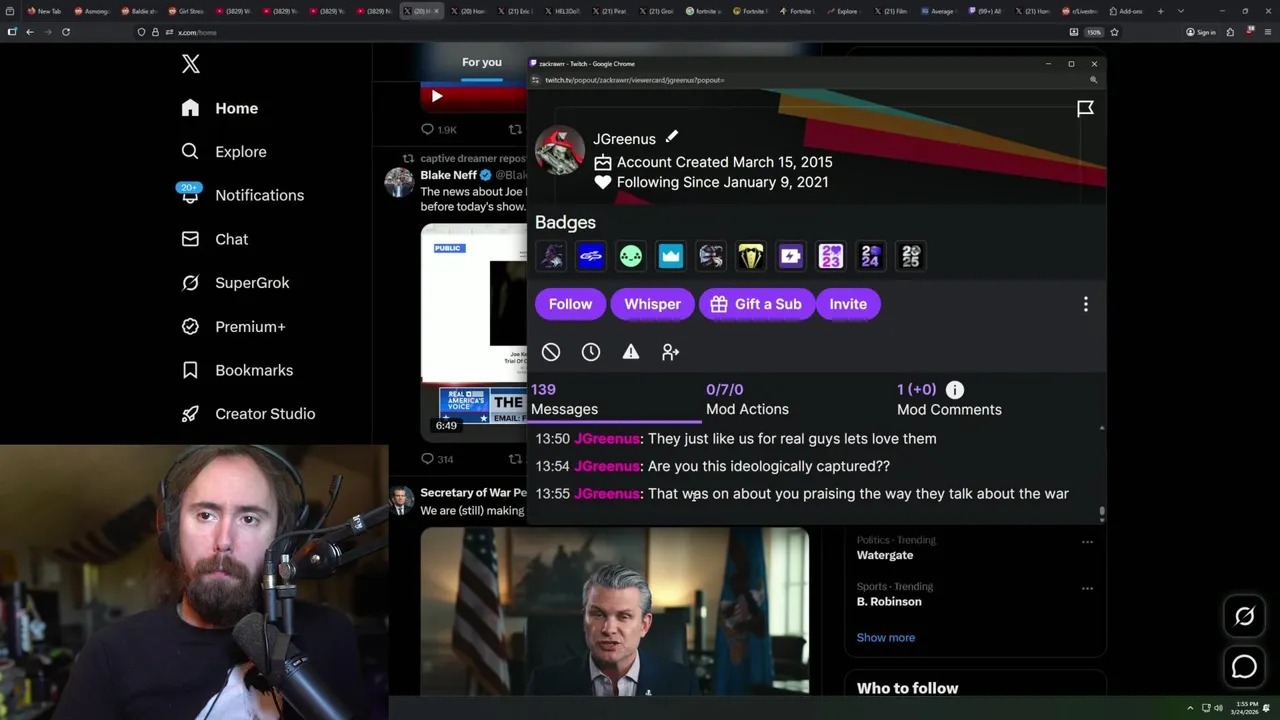Viewport: 1280px width, 720px height.
Task: Click the armored character badge
Action: 711,256
